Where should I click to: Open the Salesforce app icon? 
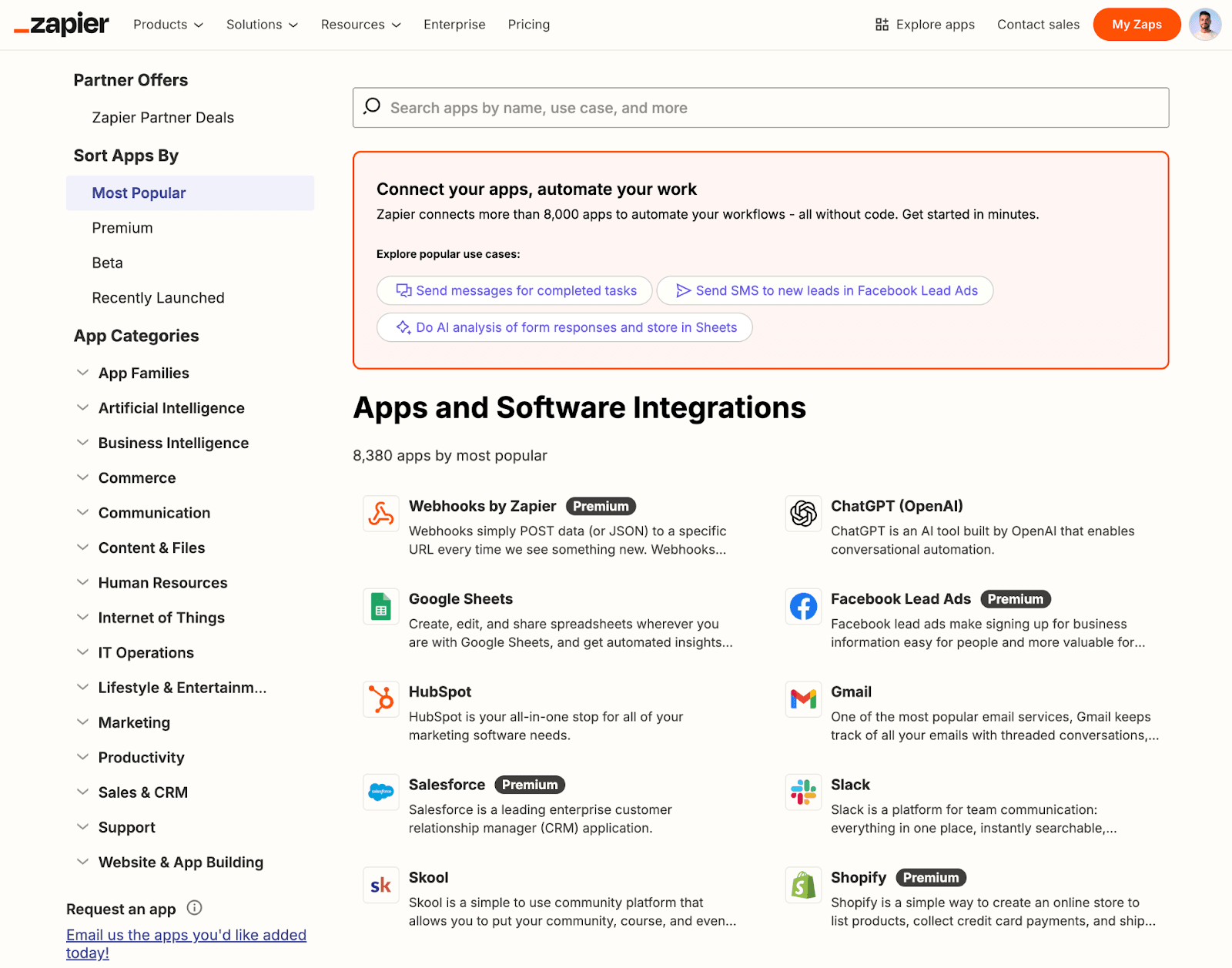pos(381,792)
